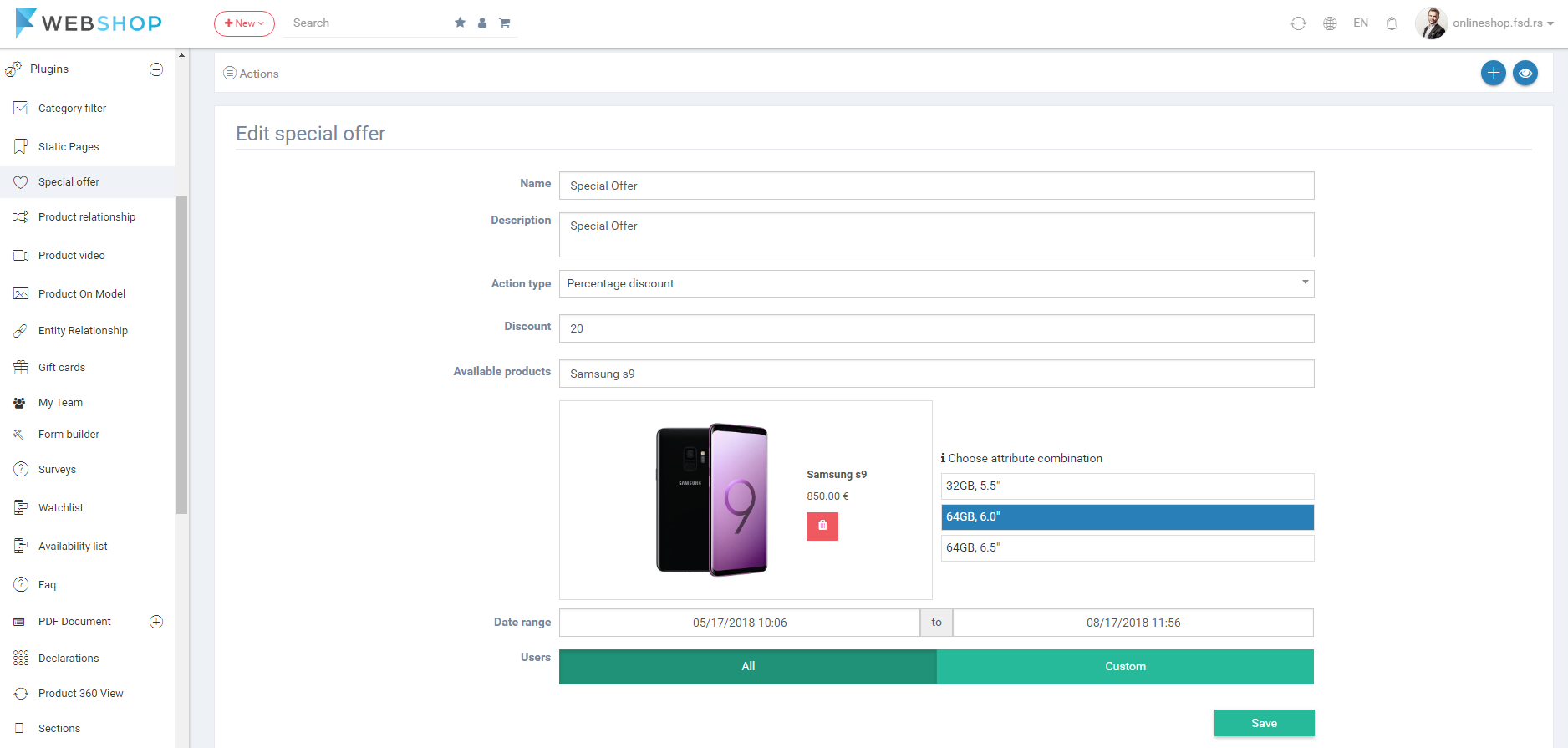Screen dimensions: 1568x748
Task: Collapse the Plugins section
Action: 156,69
